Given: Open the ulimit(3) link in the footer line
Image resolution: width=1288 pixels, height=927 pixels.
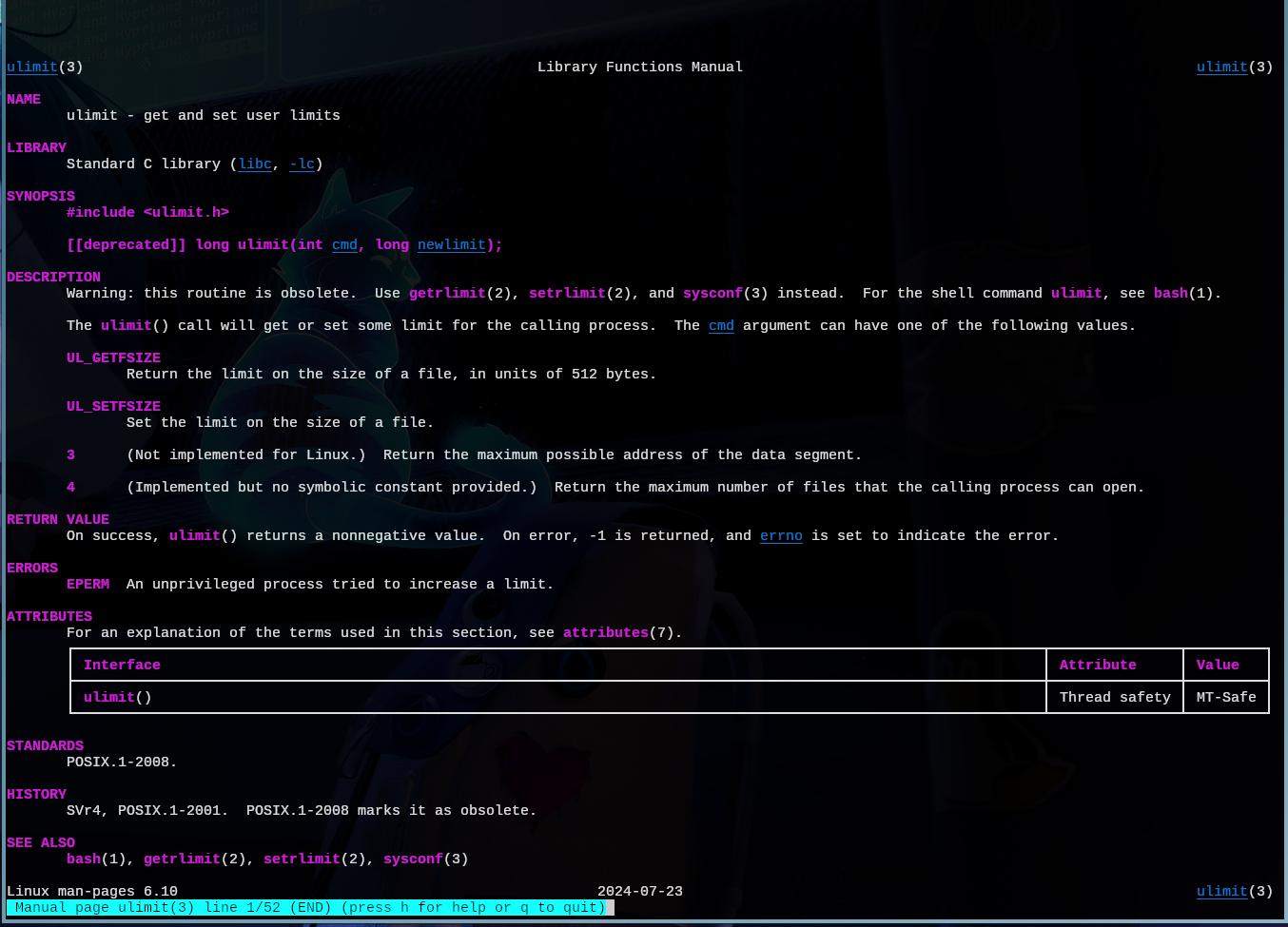Looking at the screenshot, I should tap(1235, 892).
